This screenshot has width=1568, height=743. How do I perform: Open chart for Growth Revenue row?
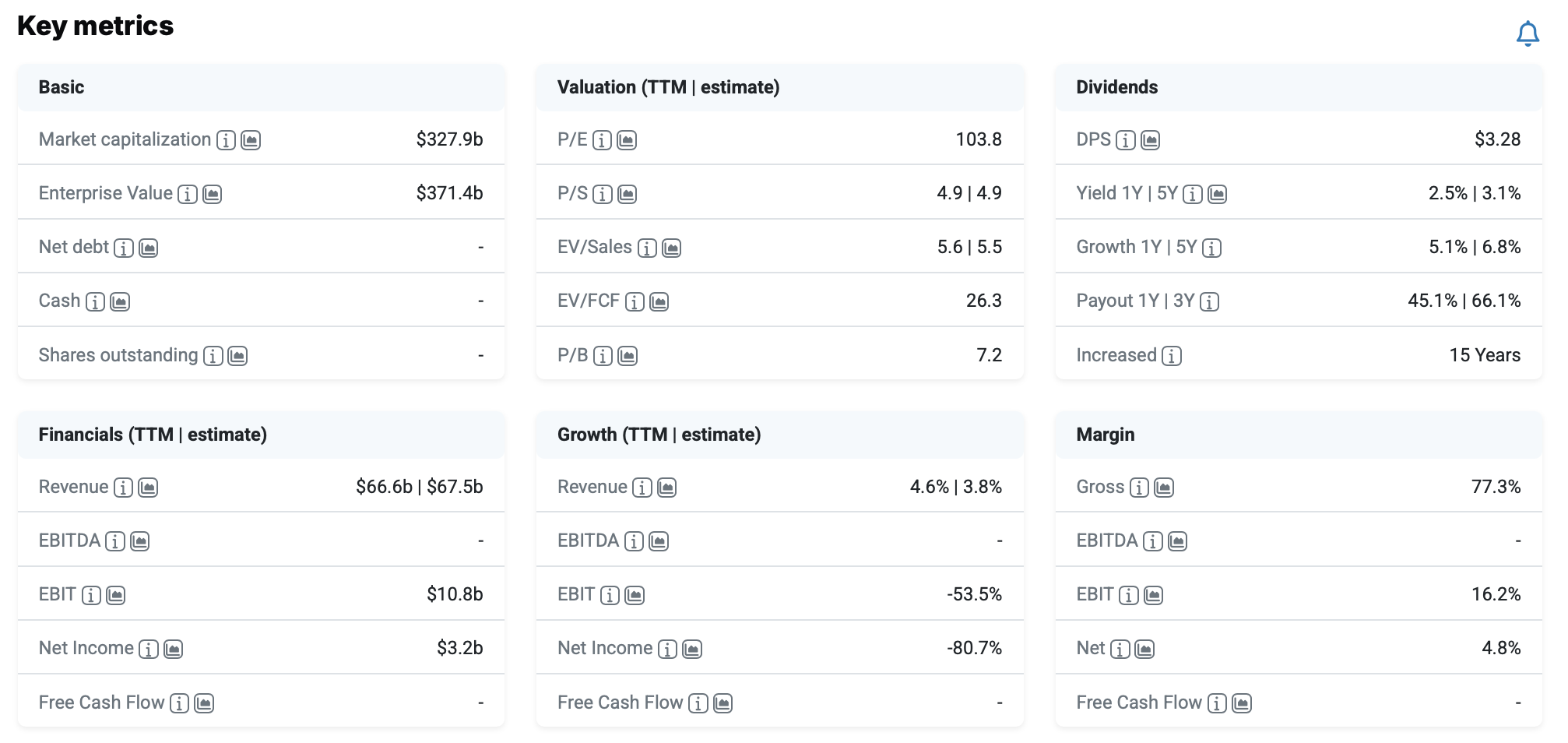click(666, 488)
